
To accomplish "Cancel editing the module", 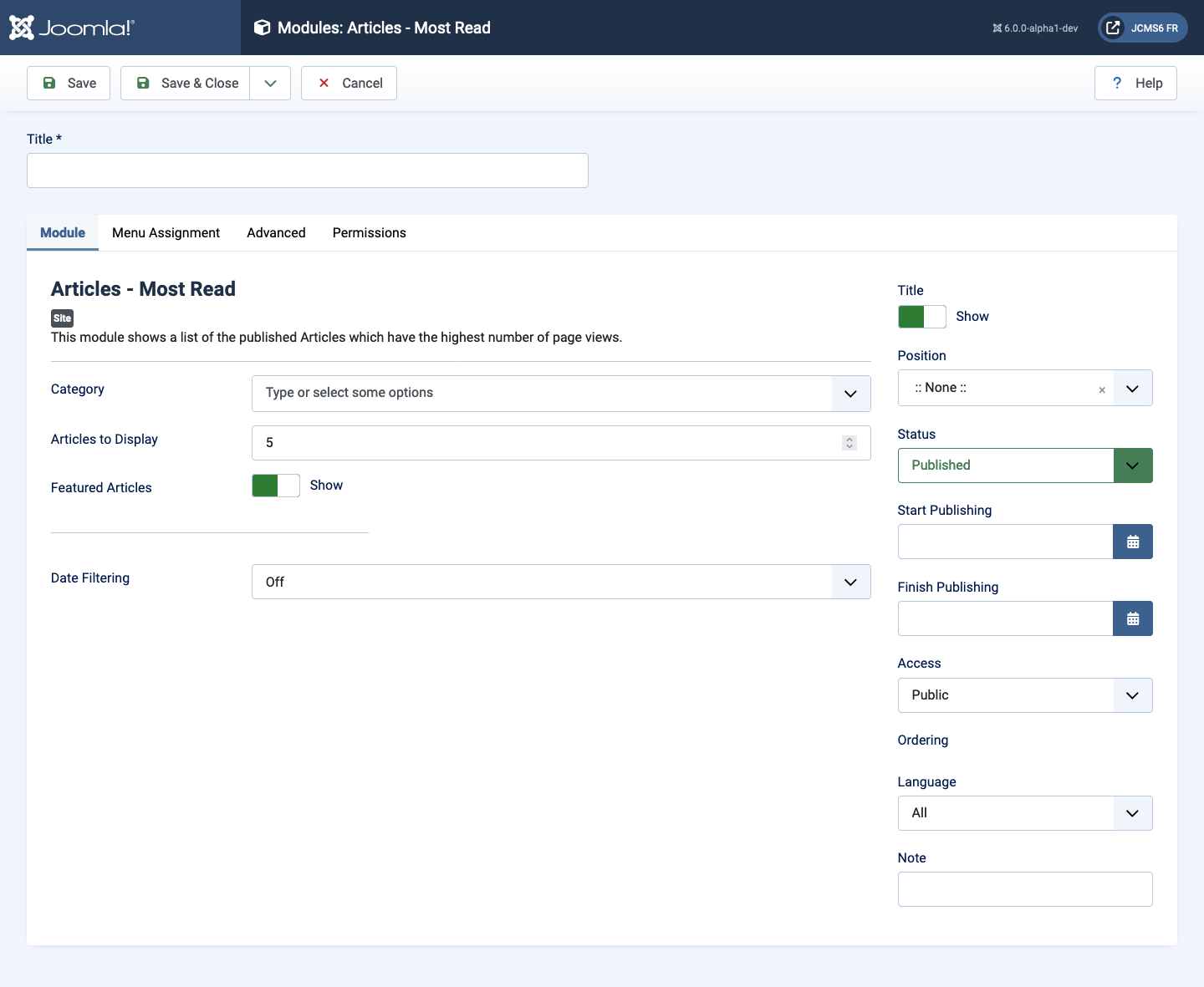I will (x=349, y=83).
